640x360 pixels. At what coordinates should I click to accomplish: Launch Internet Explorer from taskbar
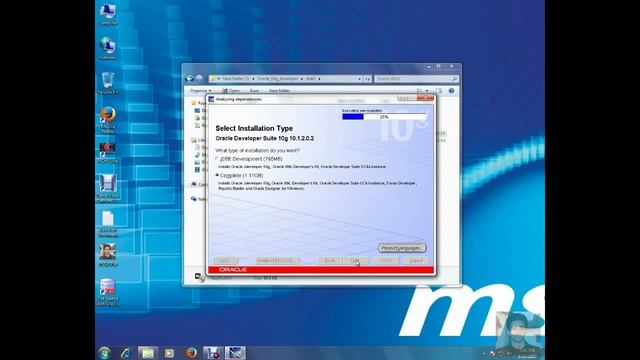pos(126,353)
